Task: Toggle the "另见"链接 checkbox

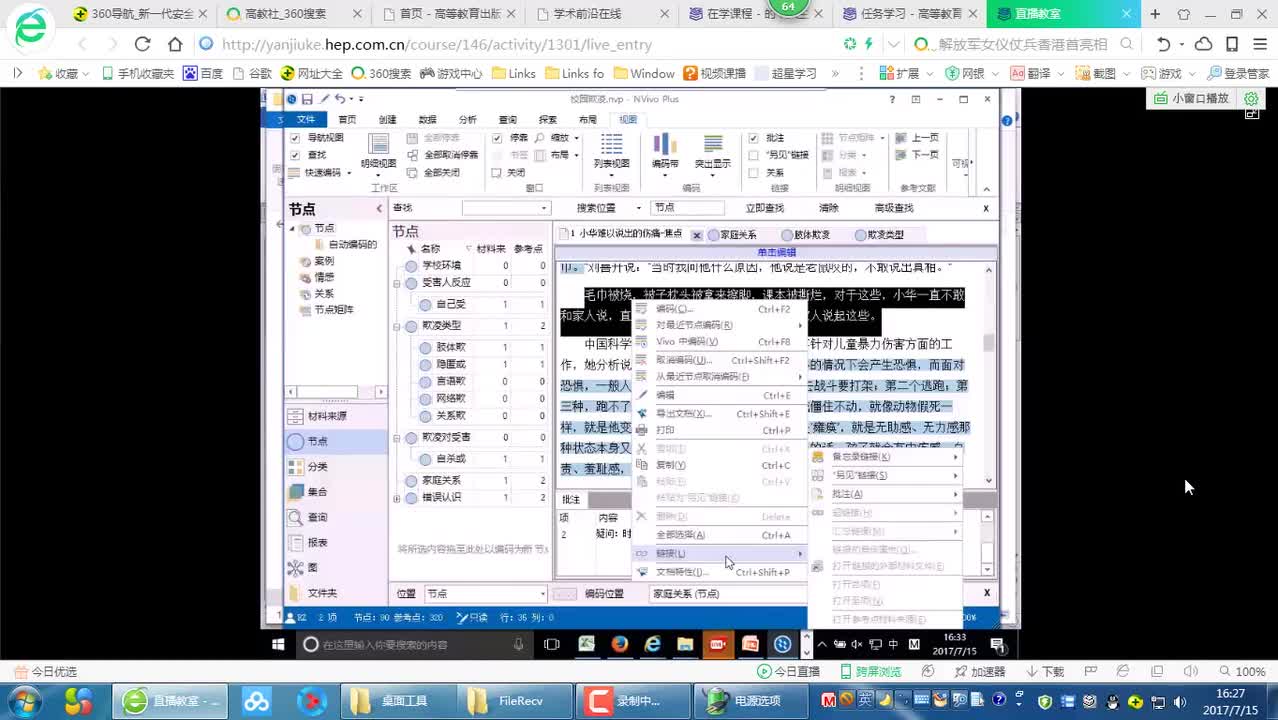Action: (754, 155)
